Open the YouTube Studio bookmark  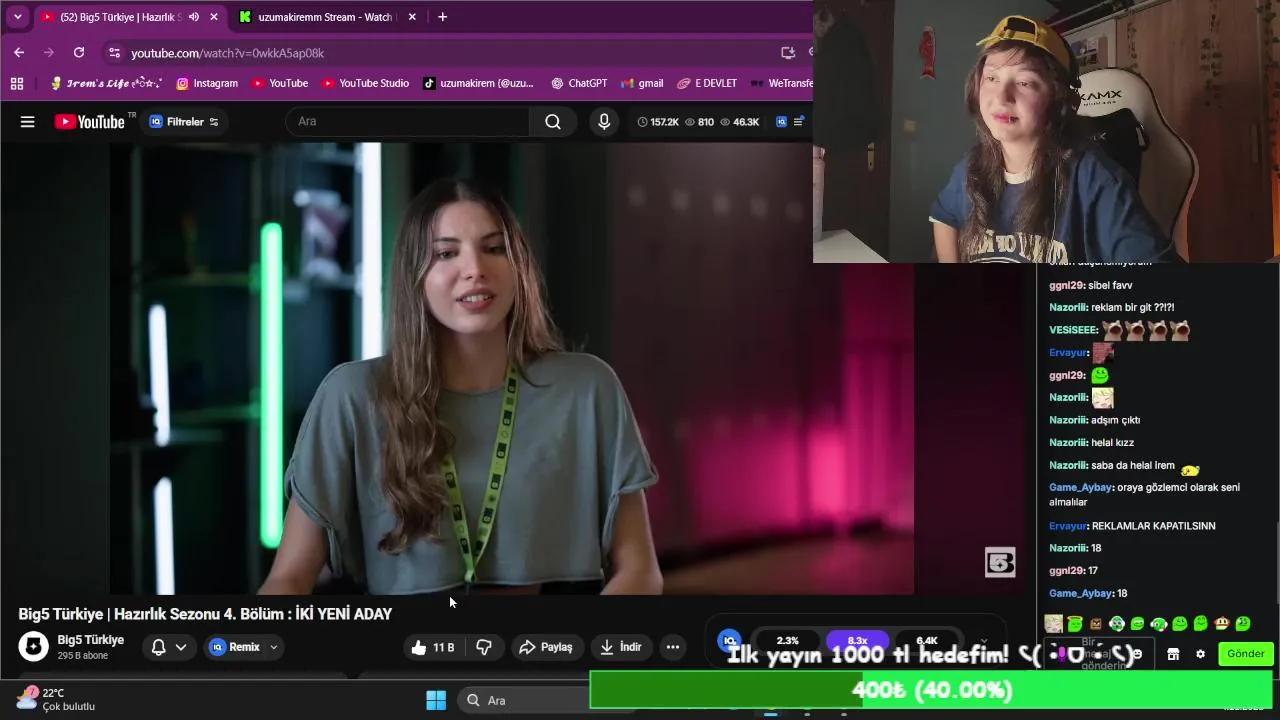[365, 83]
